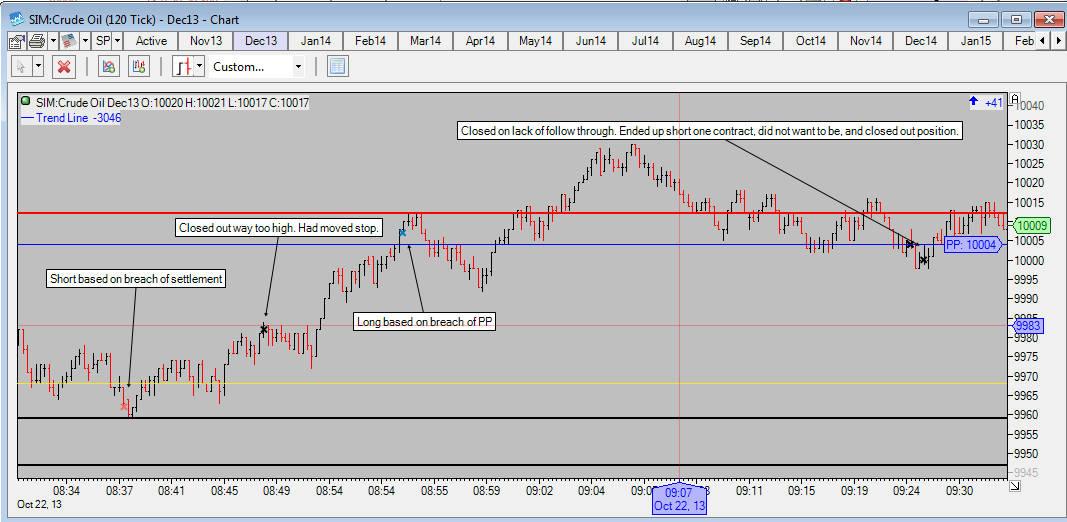This screenshot has width=1067, height=522.
Task: Click the red X delete icon
Action: [x=65, y=67]
